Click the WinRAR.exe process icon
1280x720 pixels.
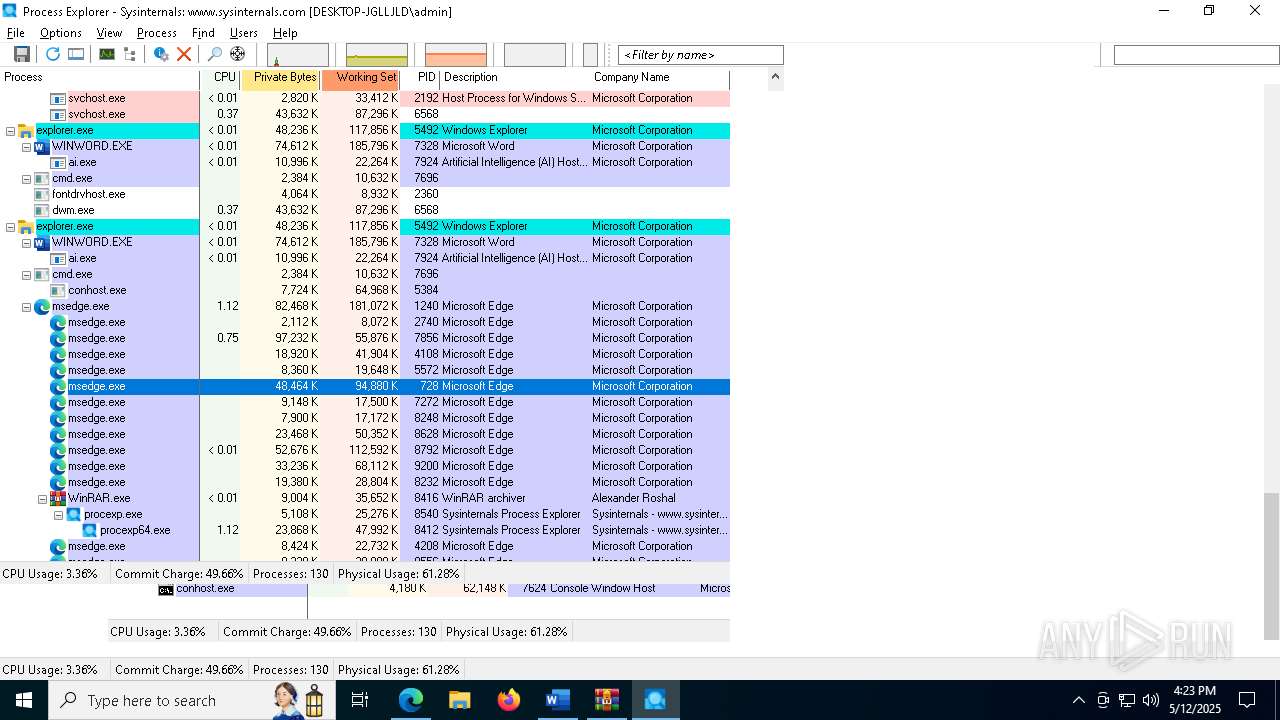[58, 498]
